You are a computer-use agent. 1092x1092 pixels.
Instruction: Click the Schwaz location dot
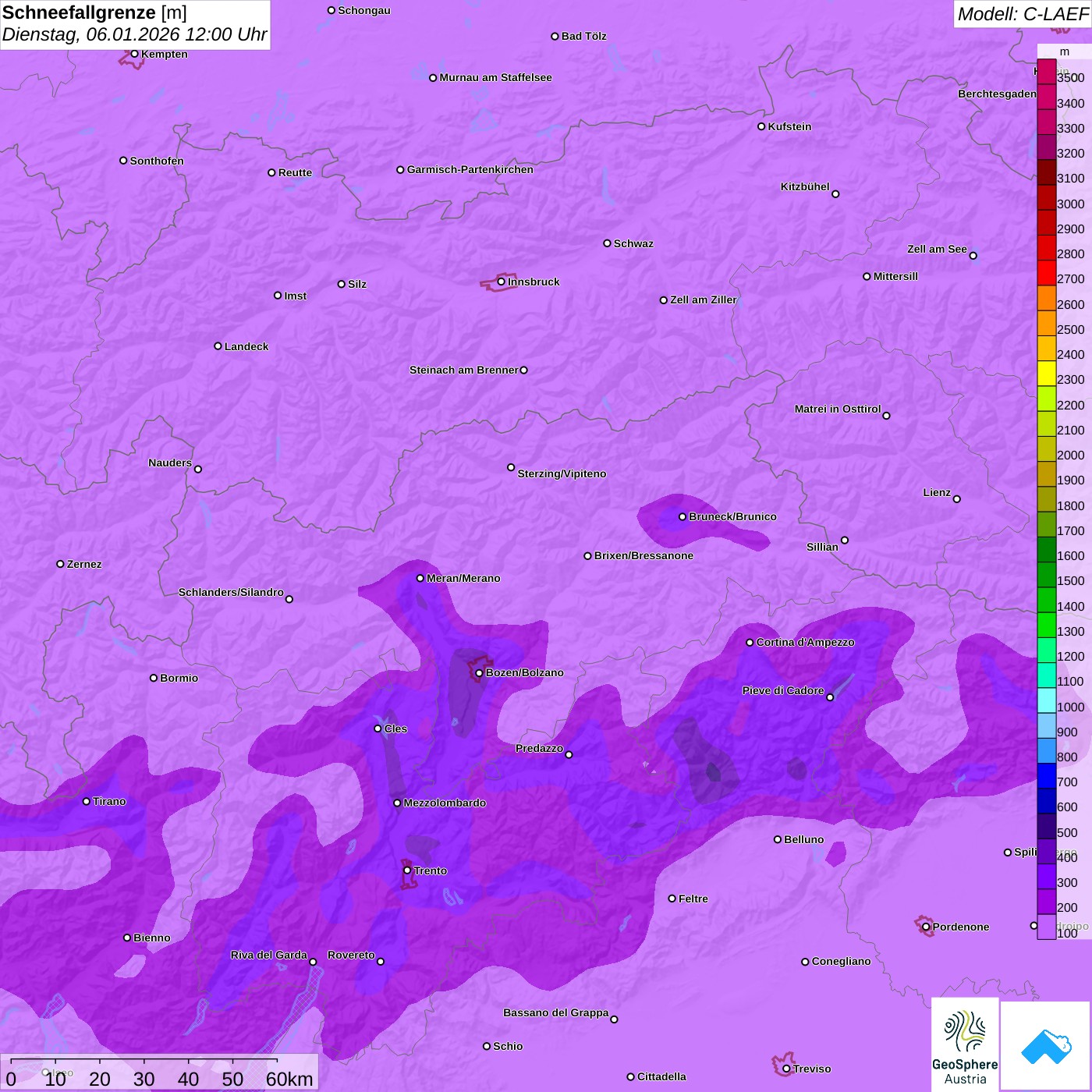tap(607, 243)
